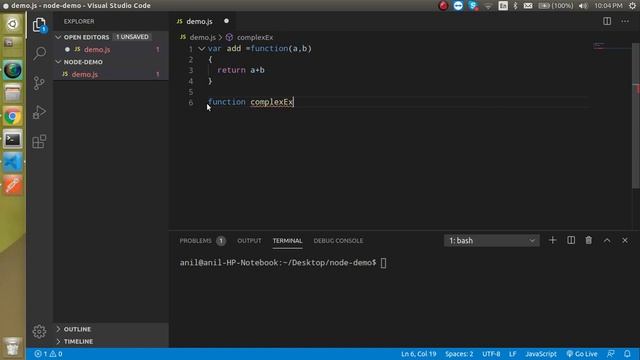Open the mail indicator in top bar
Image resolution: width=640 pixels, height=360 pixels.
click(528, 6)
